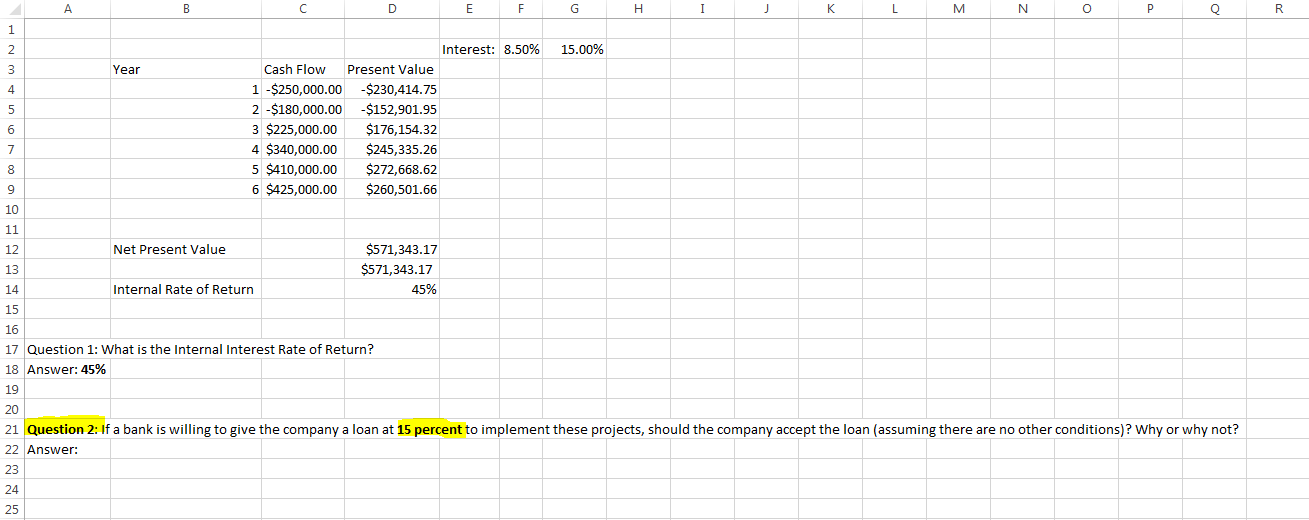The image size is (1309, 520).
Task: Click the Question 1 text cell
Action: (201, 349)
